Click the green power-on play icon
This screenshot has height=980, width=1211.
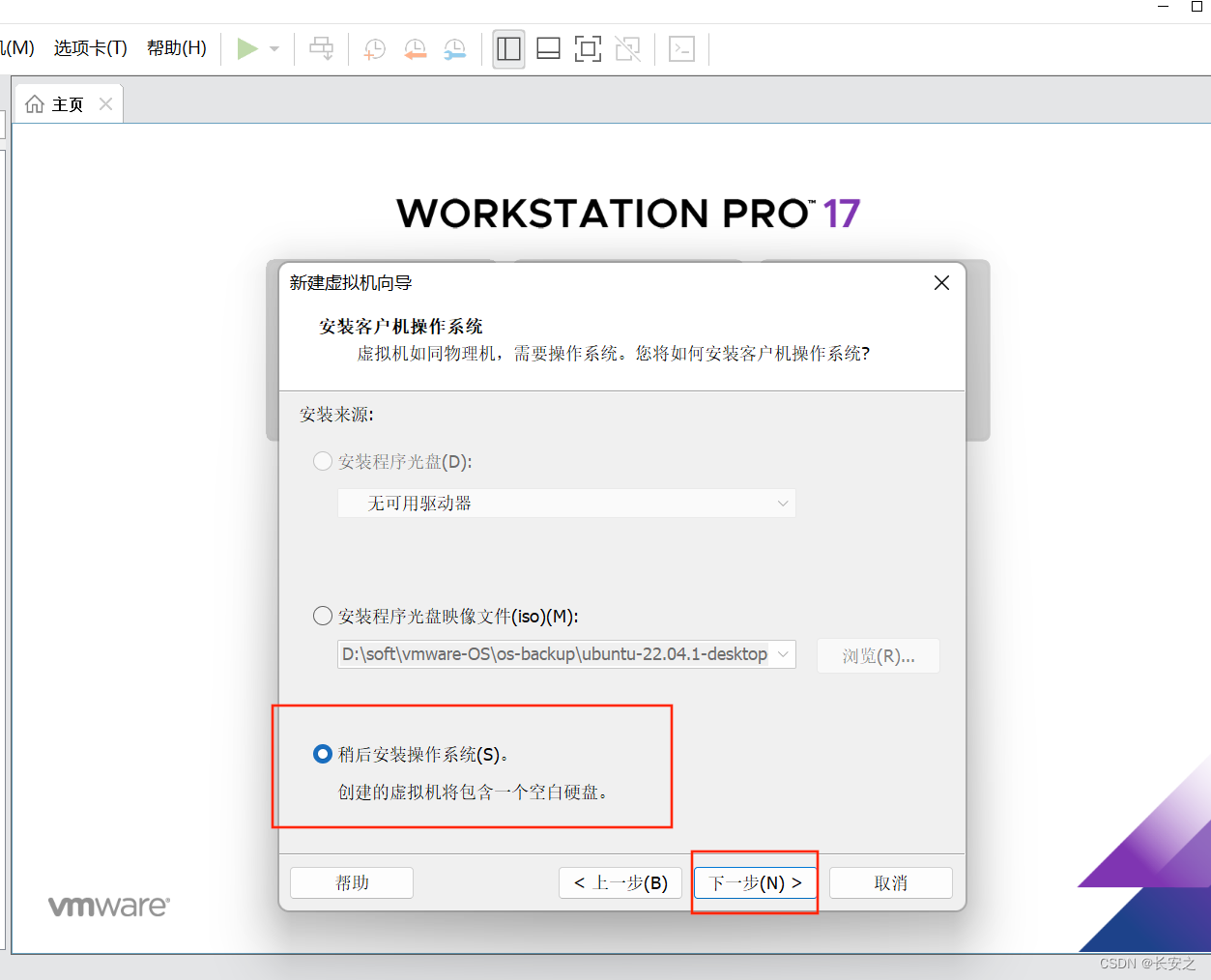pos(247,48)
